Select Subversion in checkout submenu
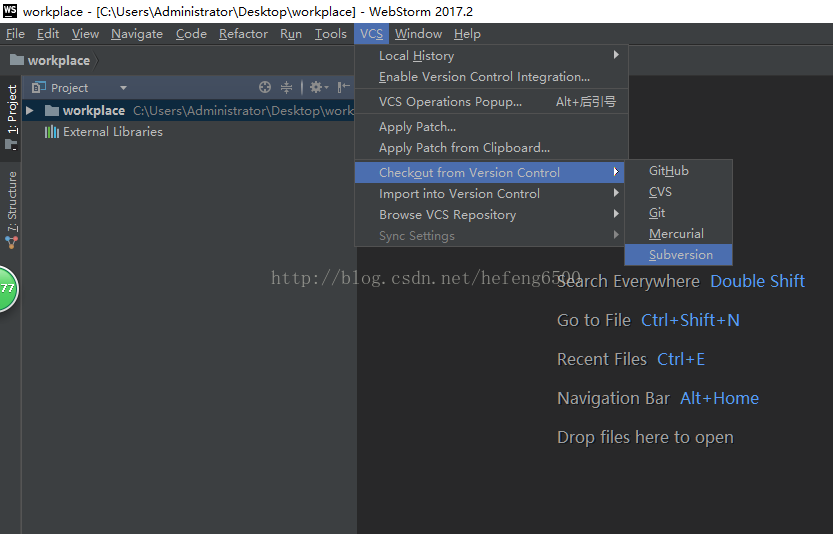 coord(678,255)
